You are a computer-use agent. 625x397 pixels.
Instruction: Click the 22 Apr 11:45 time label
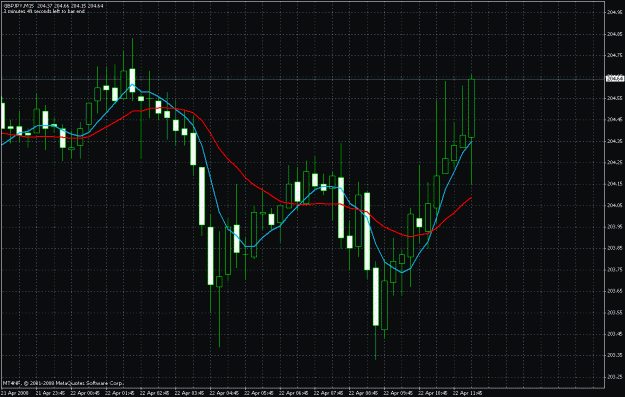(468, 393)
